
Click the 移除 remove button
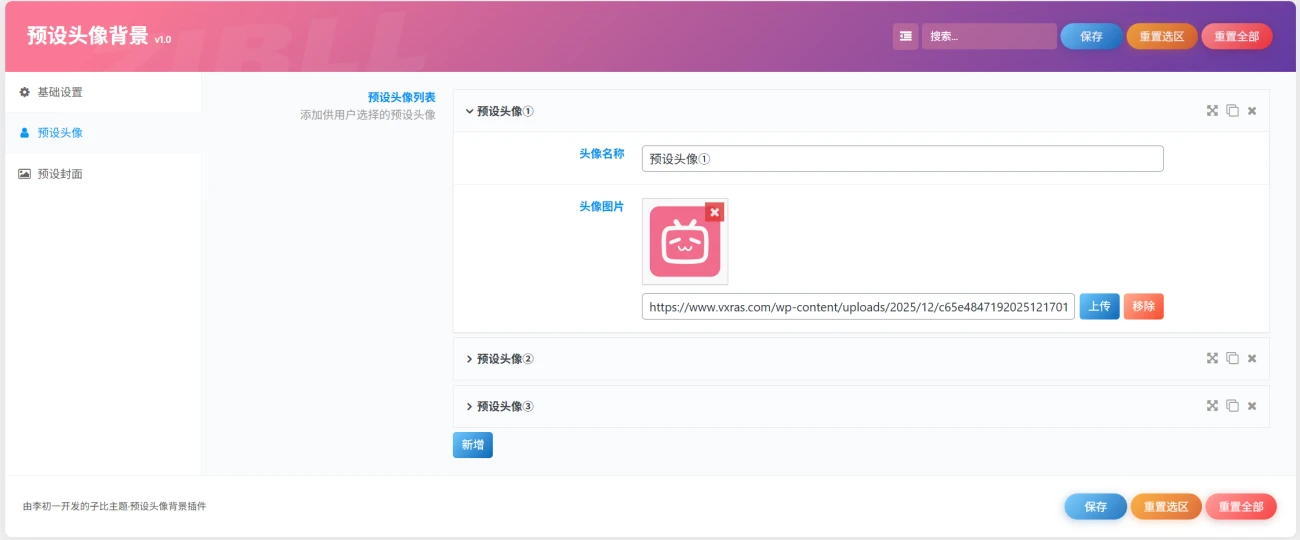pos(1144,307)
